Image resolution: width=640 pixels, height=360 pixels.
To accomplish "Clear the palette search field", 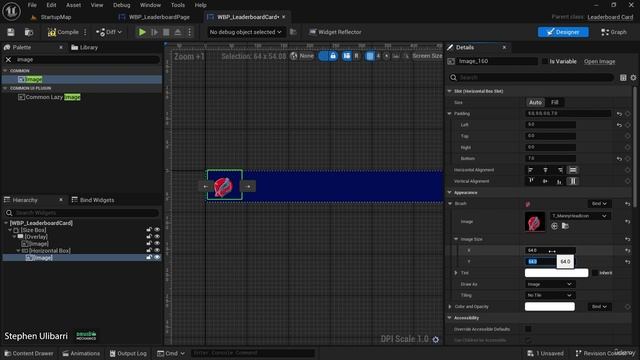I will [x=8, y=60].
